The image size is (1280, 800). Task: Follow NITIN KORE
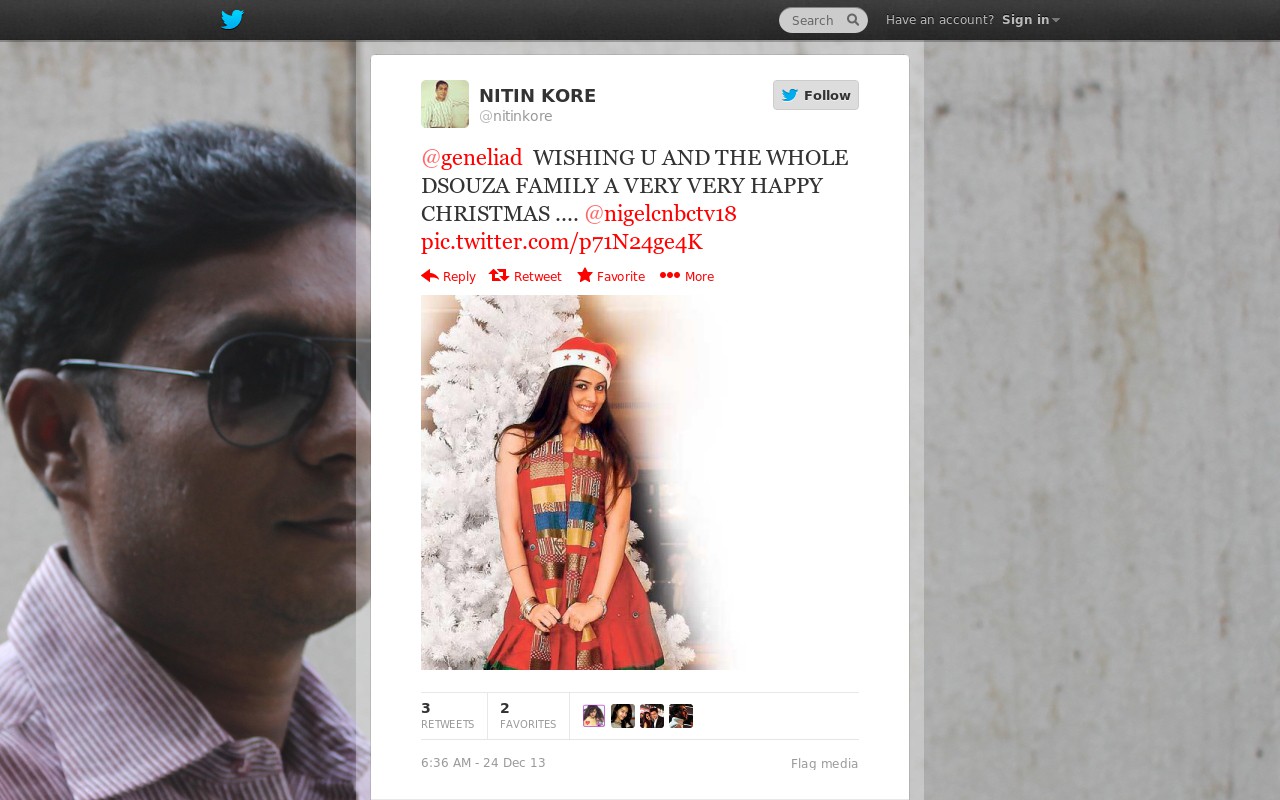816,95
